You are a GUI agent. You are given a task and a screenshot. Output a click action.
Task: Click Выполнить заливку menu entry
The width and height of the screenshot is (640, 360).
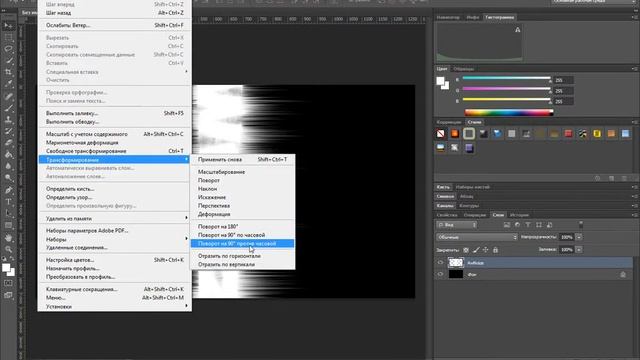[x=115, y=113]
